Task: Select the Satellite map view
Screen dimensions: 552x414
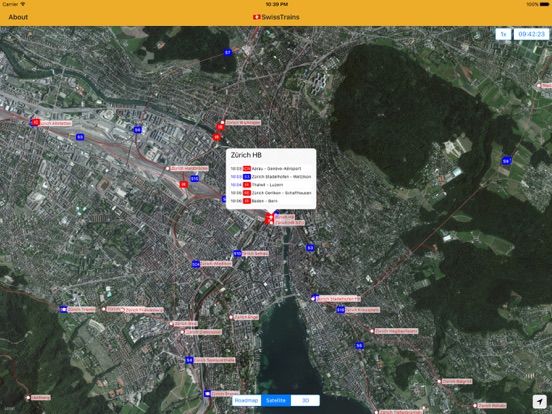Action: [x=276, y=400]
